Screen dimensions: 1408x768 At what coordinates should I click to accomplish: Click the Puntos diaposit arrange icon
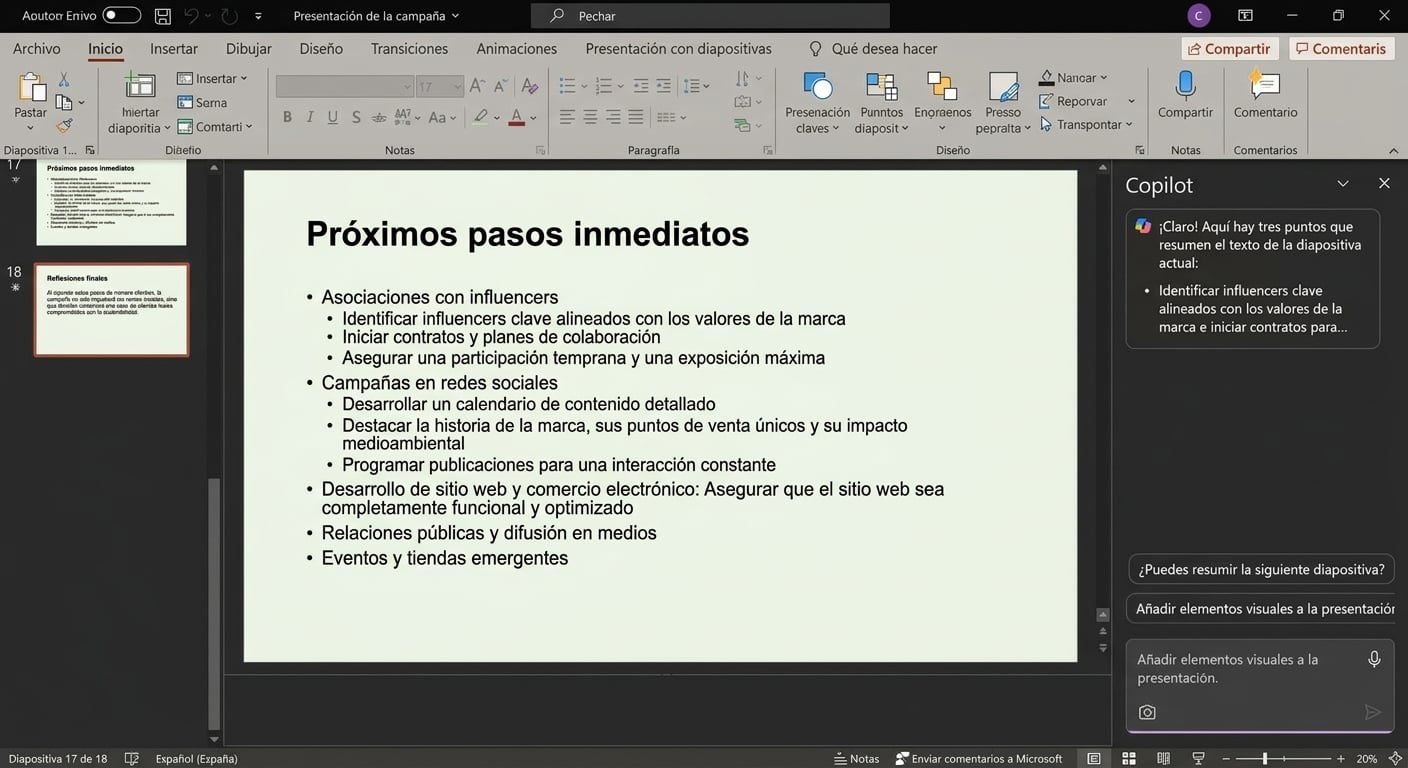(881, 86)
